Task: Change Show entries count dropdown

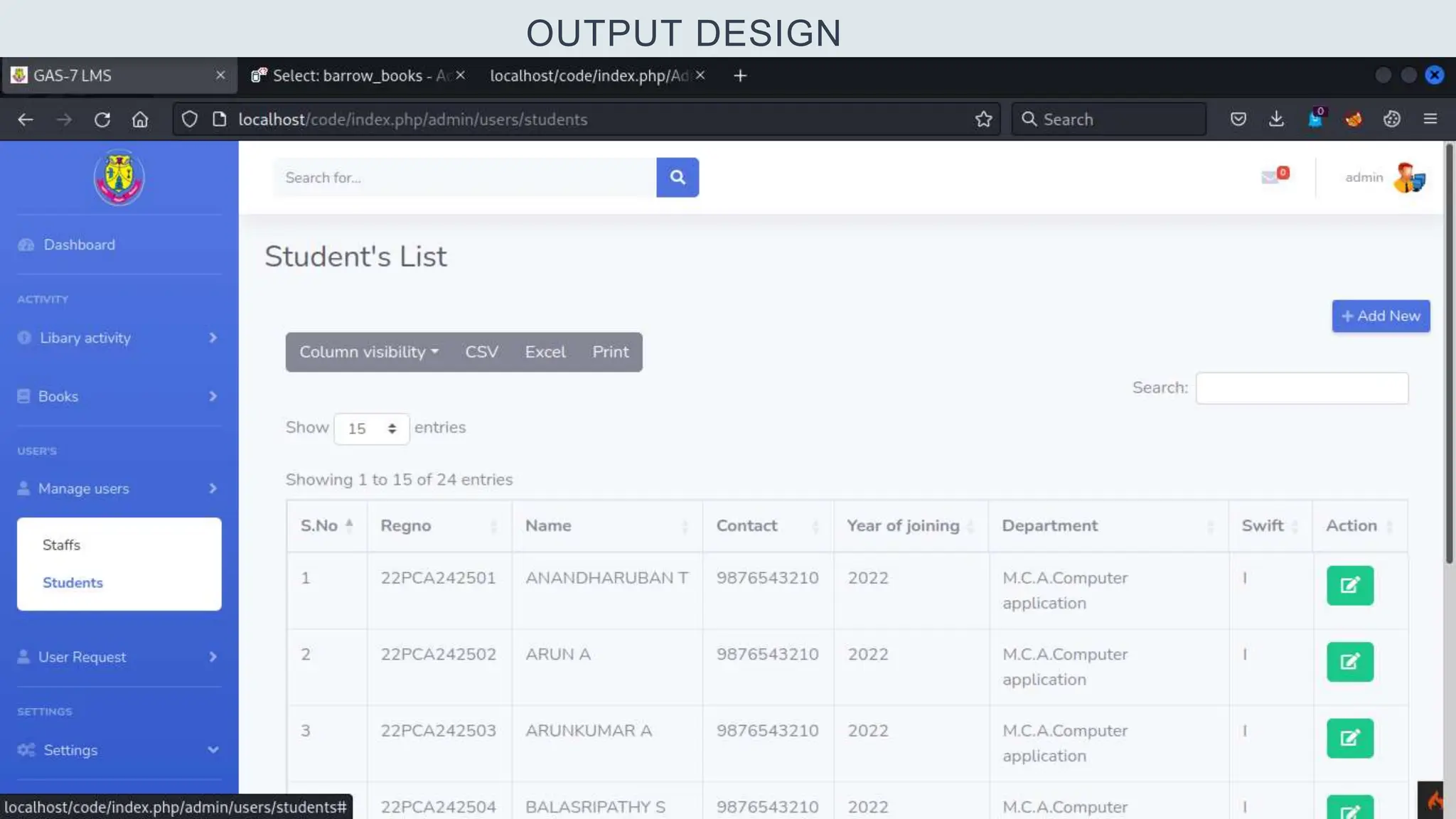Action: pos(371,429)
